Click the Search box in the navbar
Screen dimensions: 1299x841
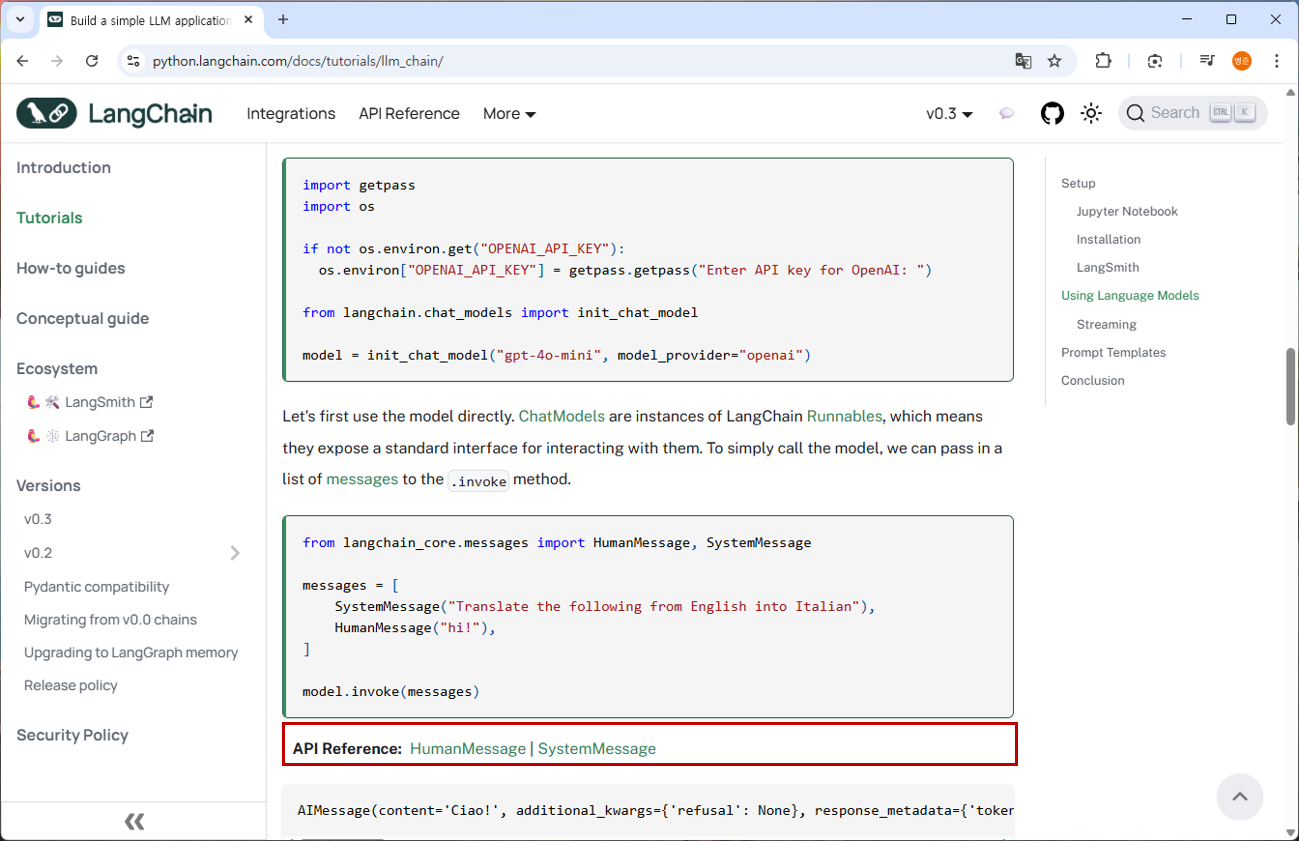click(x=1192, y=113)
